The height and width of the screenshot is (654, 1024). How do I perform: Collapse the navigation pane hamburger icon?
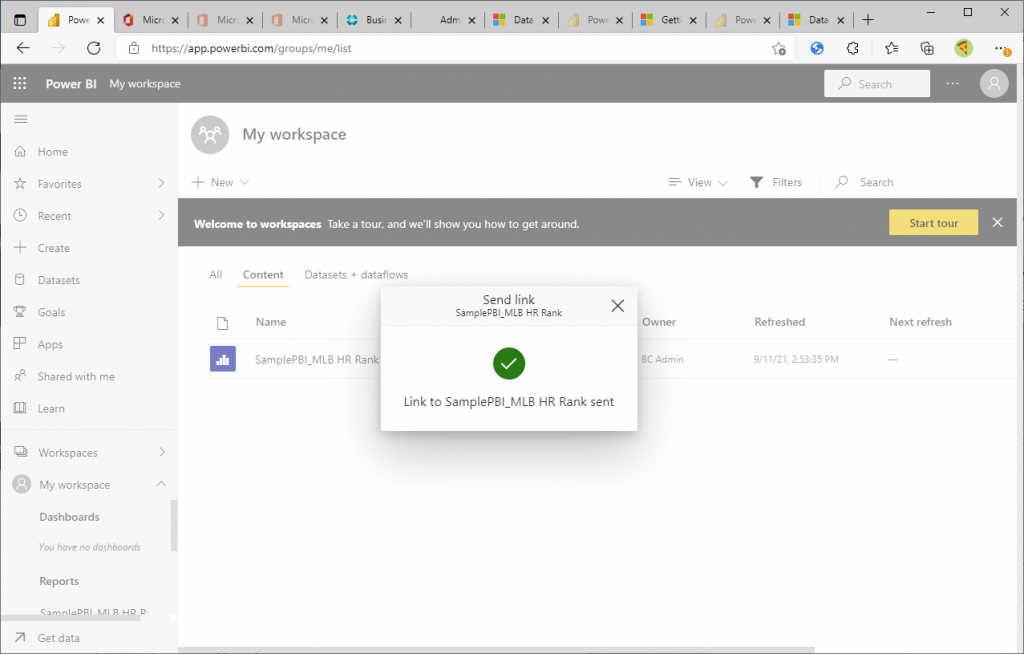point(21,119)
